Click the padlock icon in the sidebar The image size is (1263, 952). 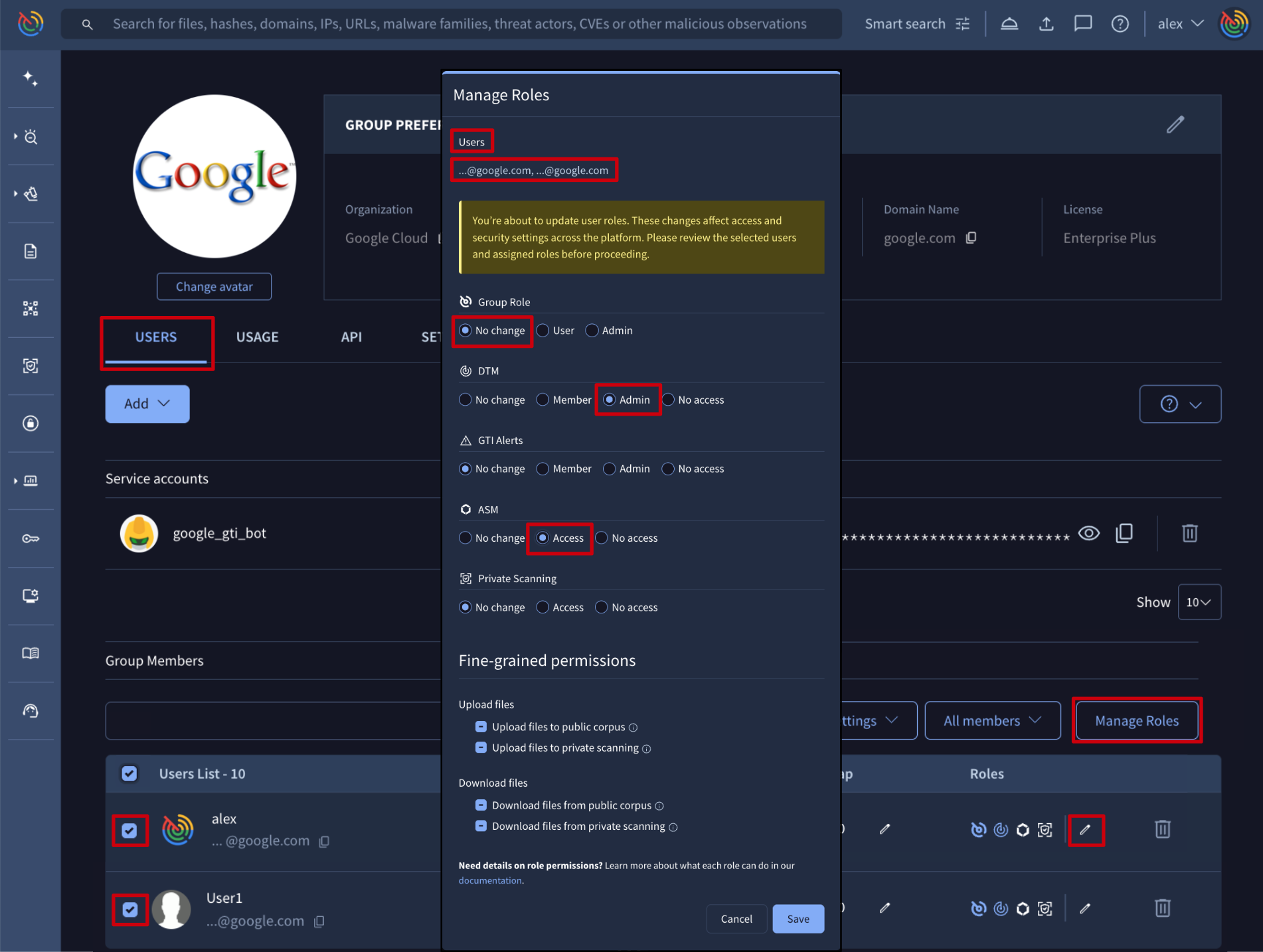[x=31, y=424]
